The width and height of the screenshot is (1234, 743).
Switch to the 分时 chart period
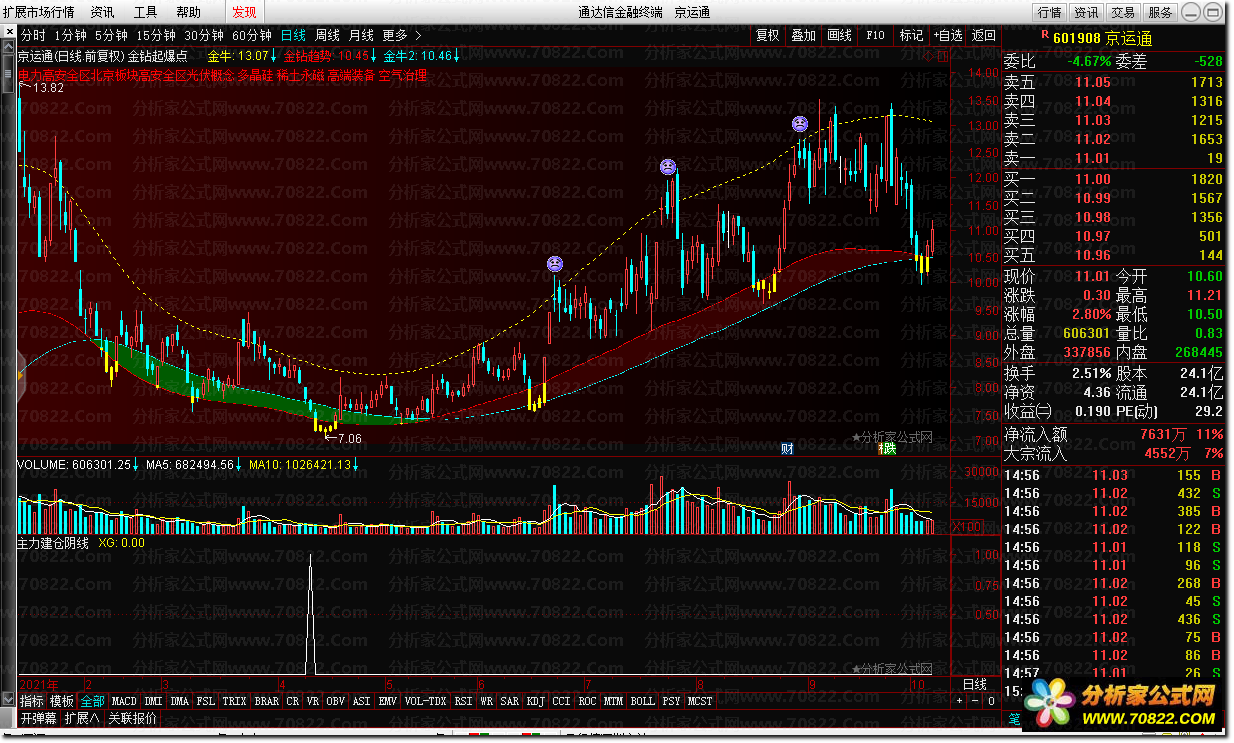coord(34,35)
